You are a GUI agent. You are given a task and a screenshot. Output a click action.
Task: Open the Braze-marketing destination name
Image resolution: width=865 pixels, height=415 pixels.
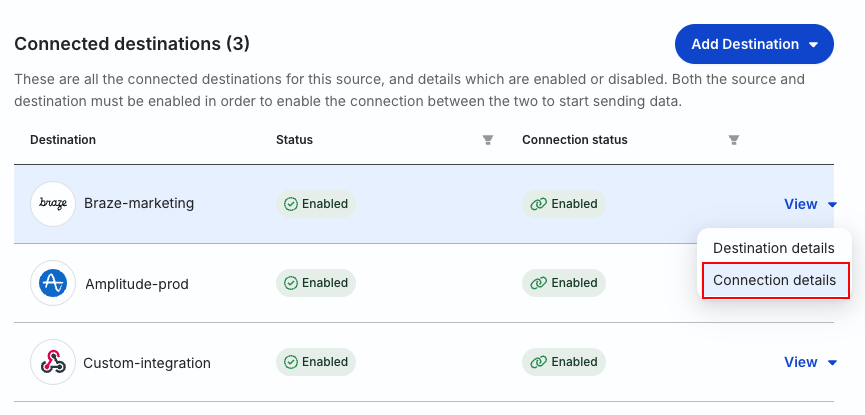click(x=139, y=204)
